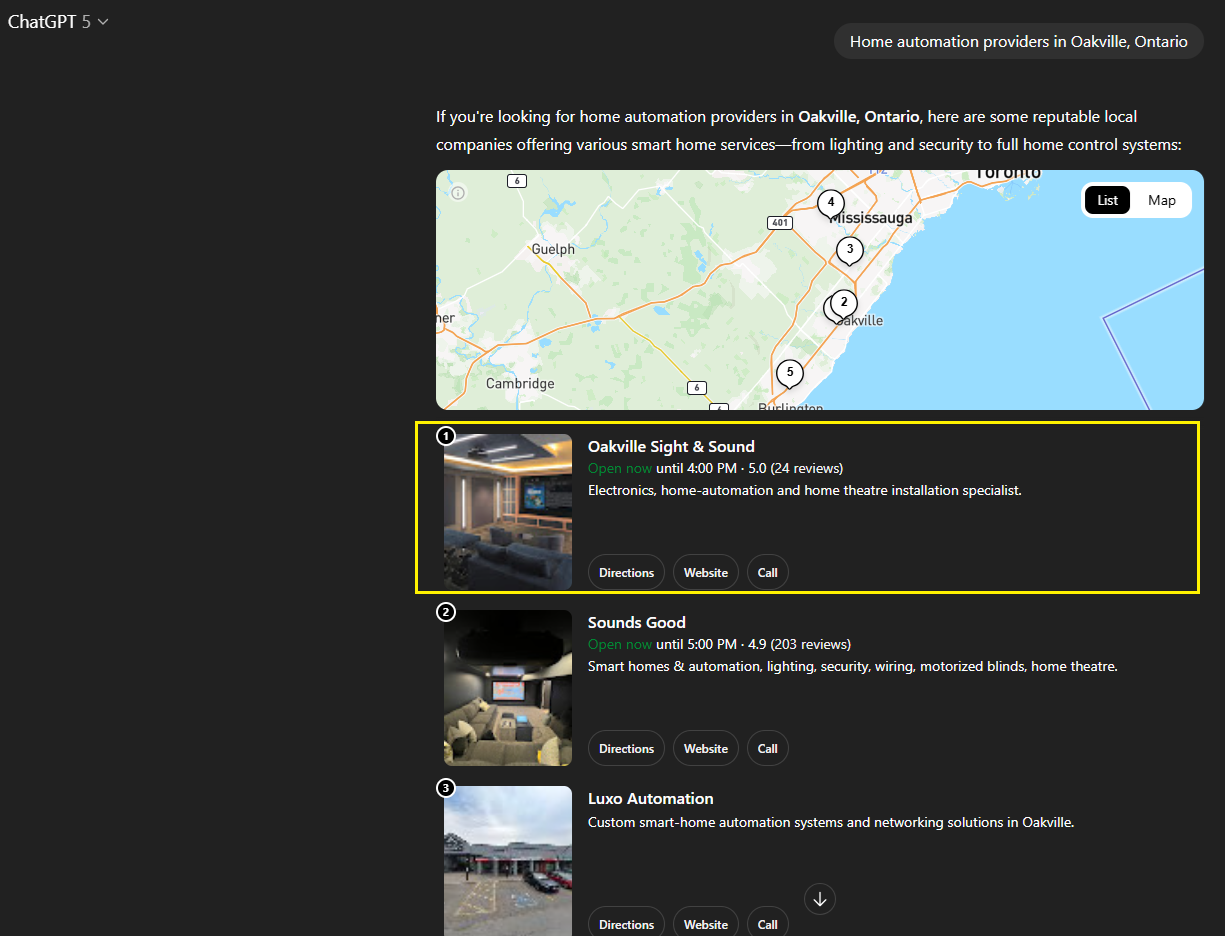Switch to List view toggle
Image resolution: width=1225 pixels, height=936 pixels.
click(x=1107, y=200)
